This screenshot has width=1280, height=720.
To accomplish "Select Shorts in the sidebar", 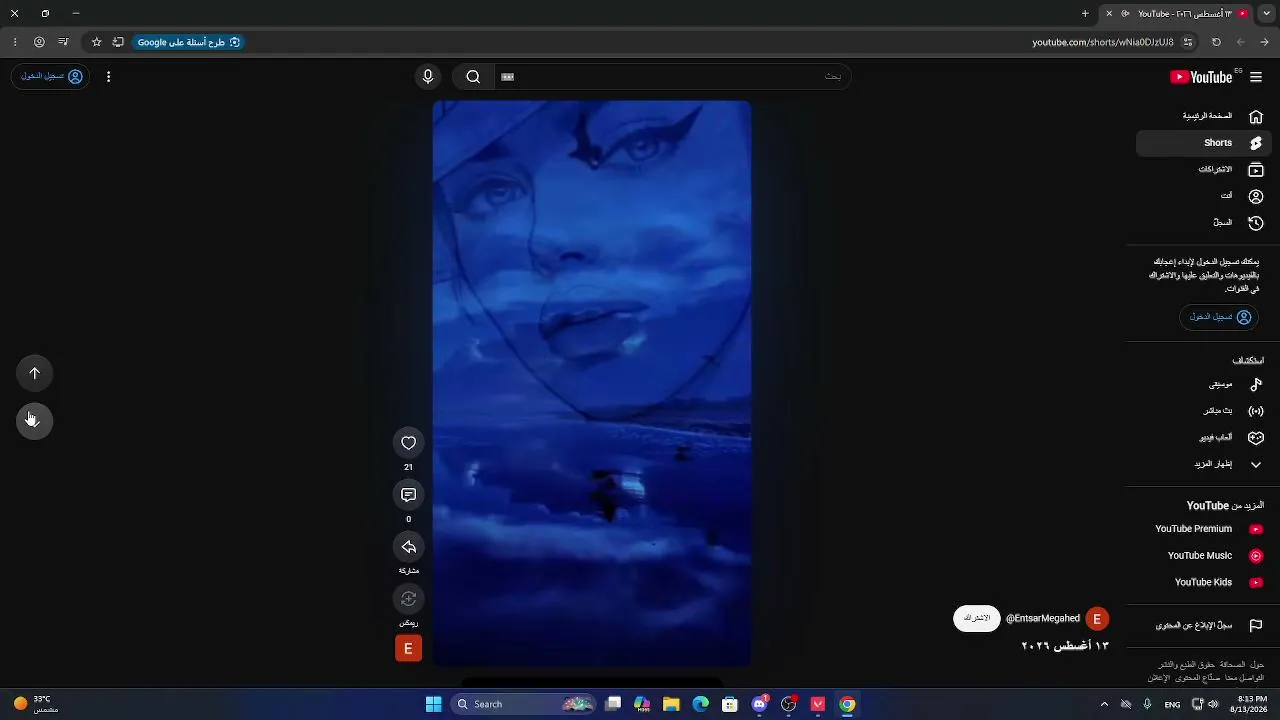I will point(1204,143).
